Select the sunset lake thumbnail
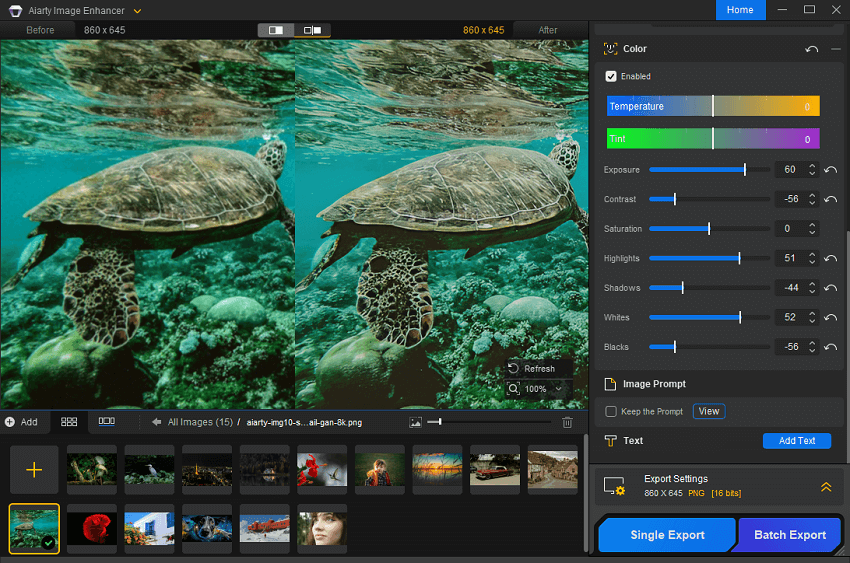The width and height of the screenshot is (850, 563). point(437,469)
